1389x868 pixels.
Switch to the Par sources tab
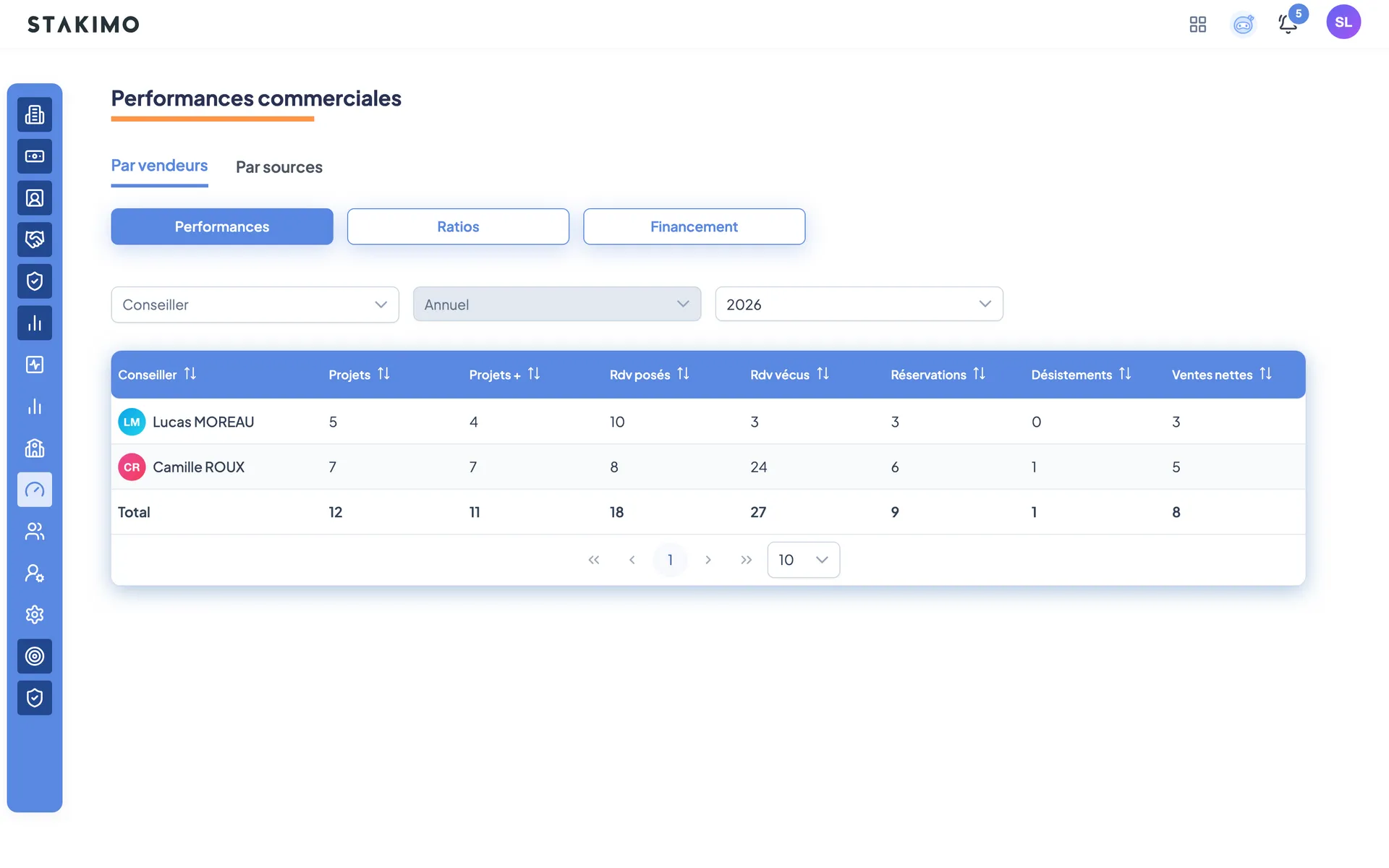pyautogui.click(x=279, y=167)
